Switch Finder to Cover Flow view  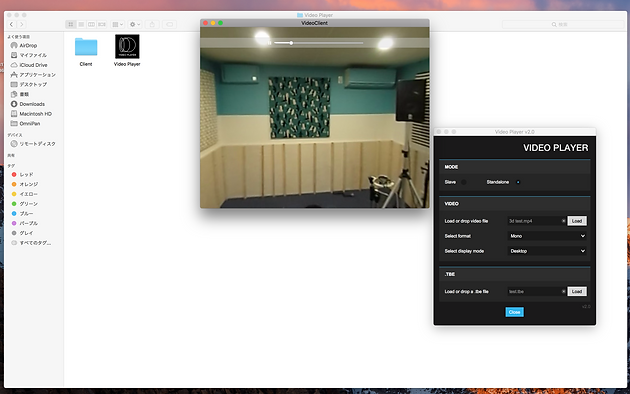[x=102, y=24]
